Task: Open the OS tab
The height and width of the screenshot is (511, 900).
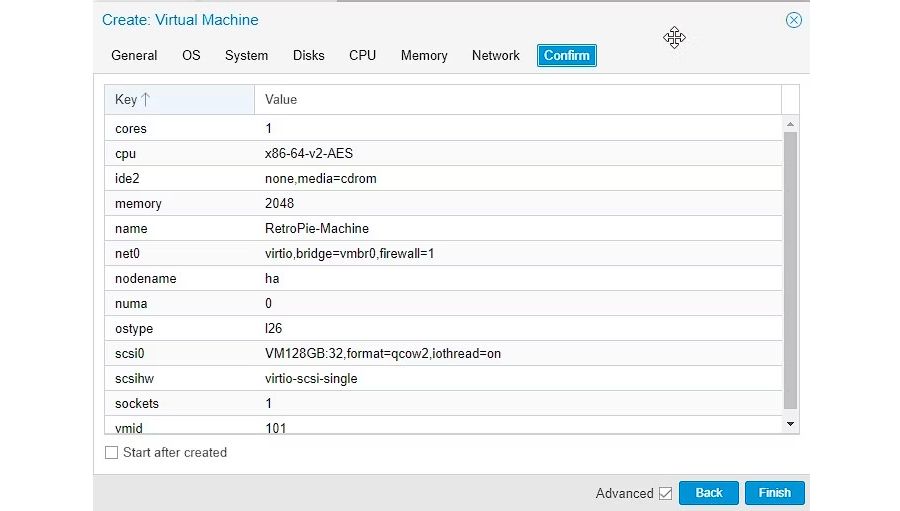Action: (191, 56)
